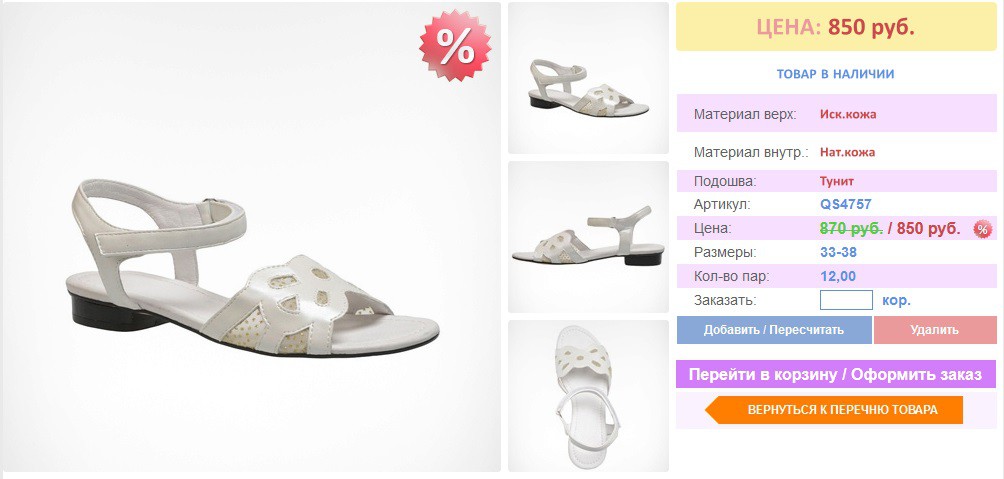Click the Удалить button

pyautogui.click(x=935, y=330)
